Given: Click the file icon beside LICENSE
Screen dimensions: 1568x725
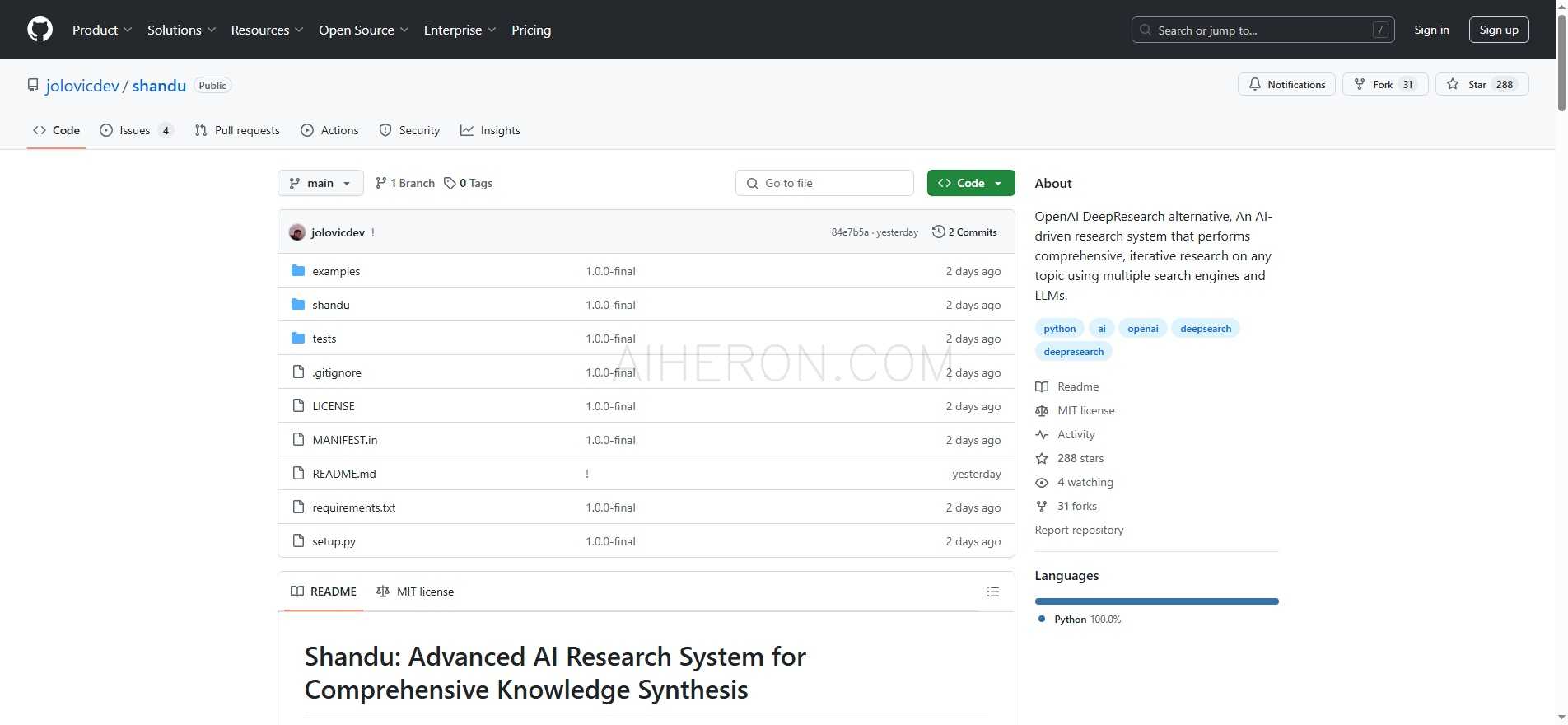Looking at the screenshot, I should 298,406.
